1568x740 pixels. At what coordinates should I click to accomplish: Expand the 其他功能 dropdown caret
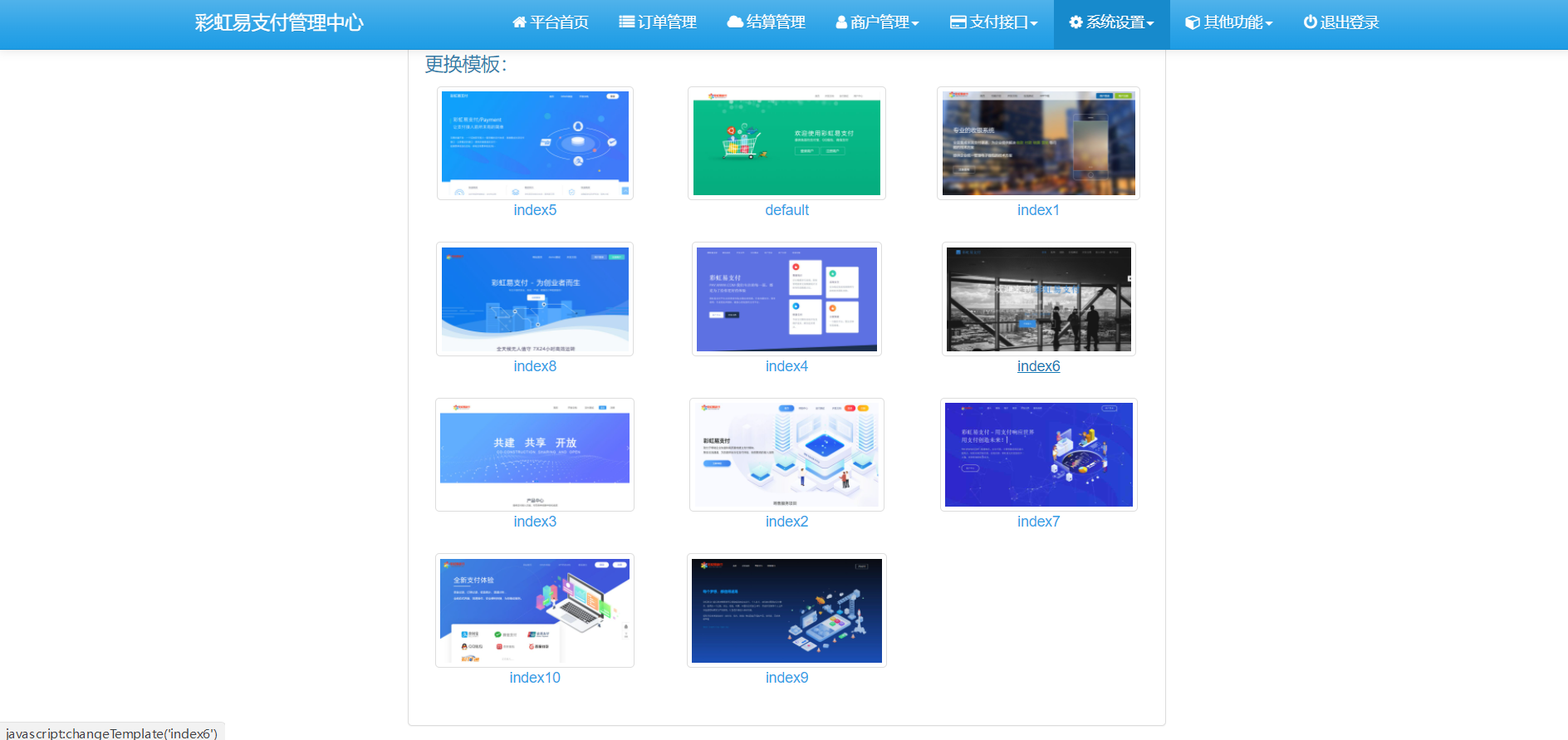(x=1269, y=24)
